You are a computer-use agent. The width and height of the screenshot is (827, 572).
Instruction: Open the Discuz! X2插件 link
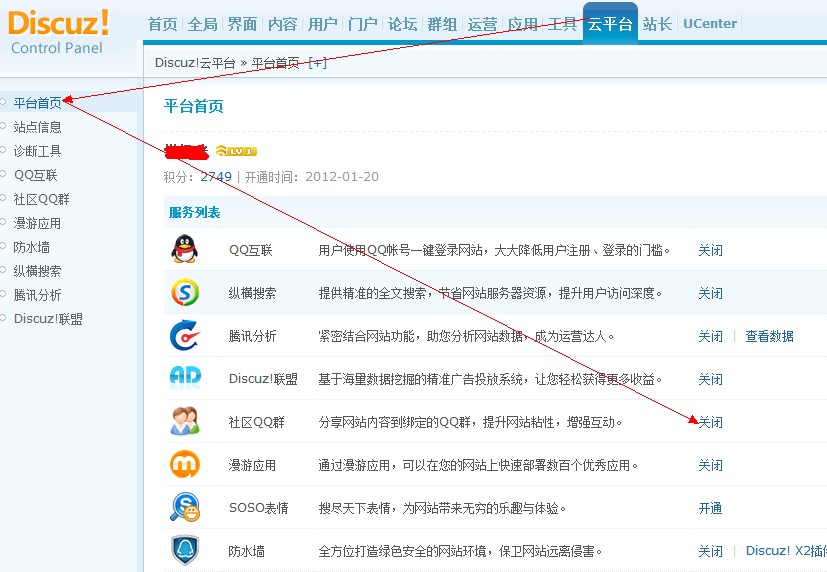(x=786, y=551)
